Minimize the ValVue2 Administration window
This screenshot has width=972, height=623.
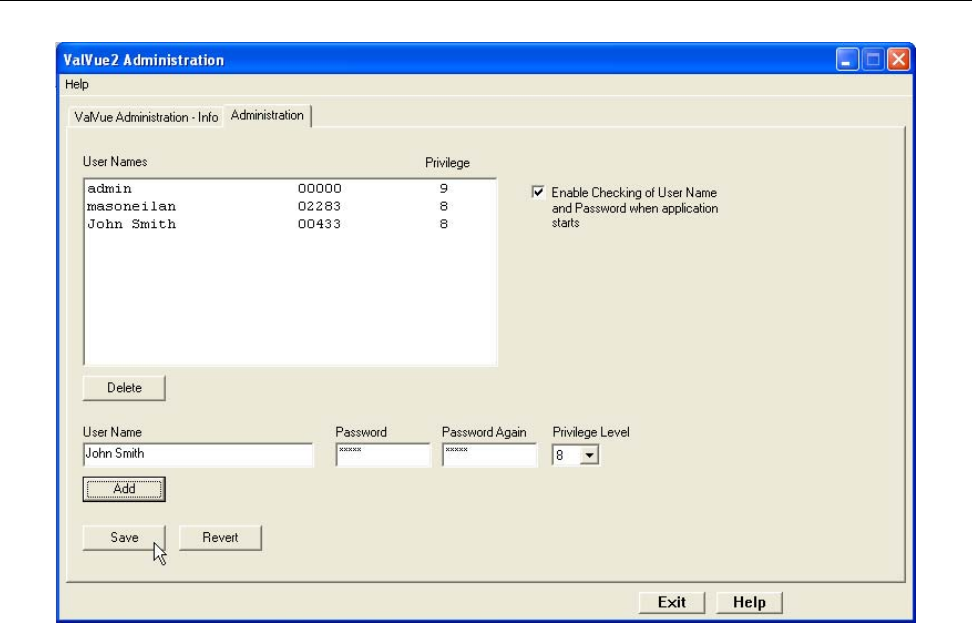(847, 60)
